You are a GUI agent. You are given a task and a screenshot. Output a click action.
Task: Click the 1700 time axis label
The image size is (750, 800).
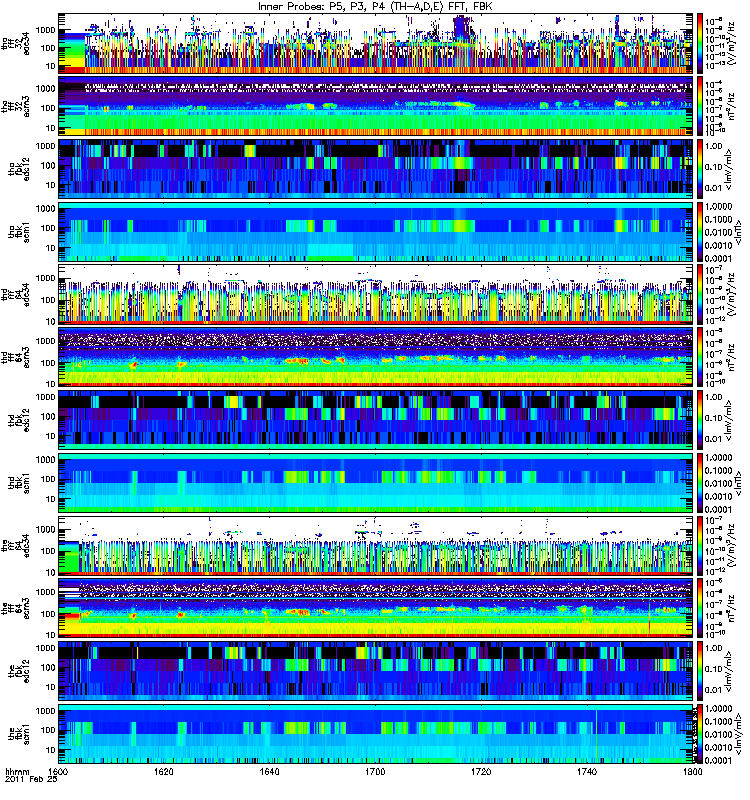pos(375,771)
